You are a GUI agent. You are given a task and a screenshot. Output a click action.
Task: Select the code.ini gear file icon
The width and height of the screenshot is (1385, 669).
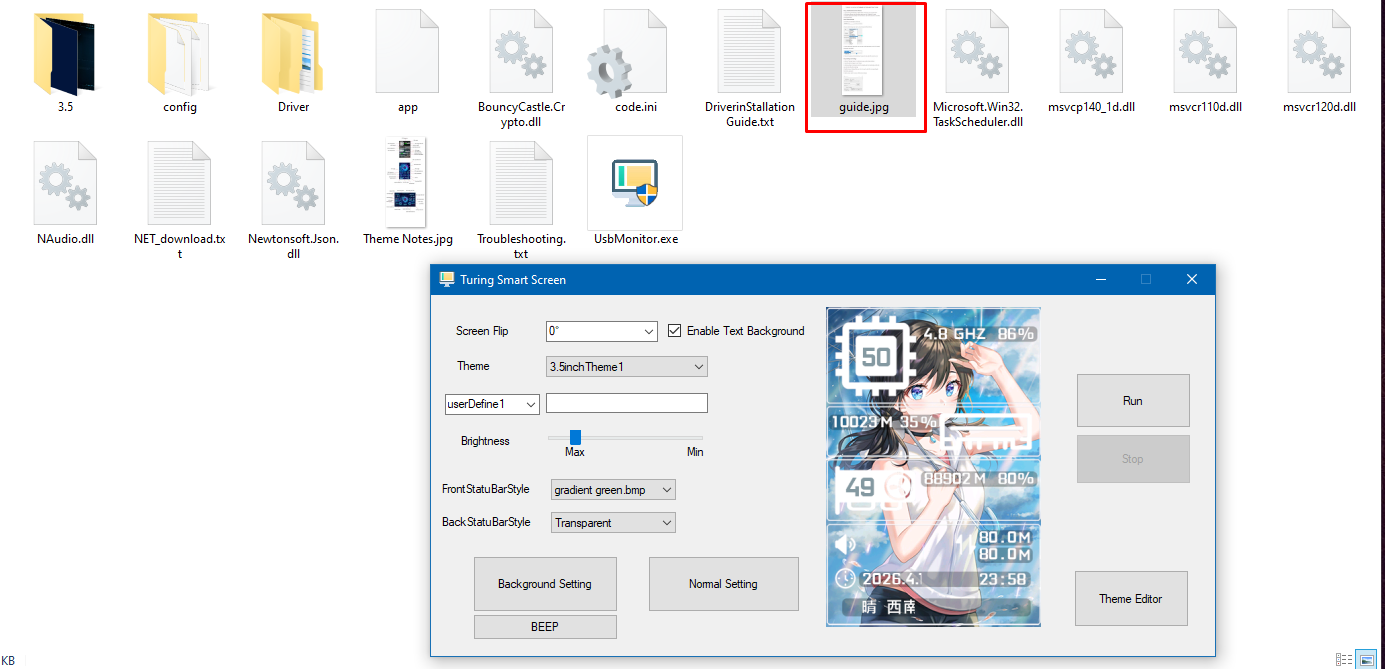coord(626,53)
